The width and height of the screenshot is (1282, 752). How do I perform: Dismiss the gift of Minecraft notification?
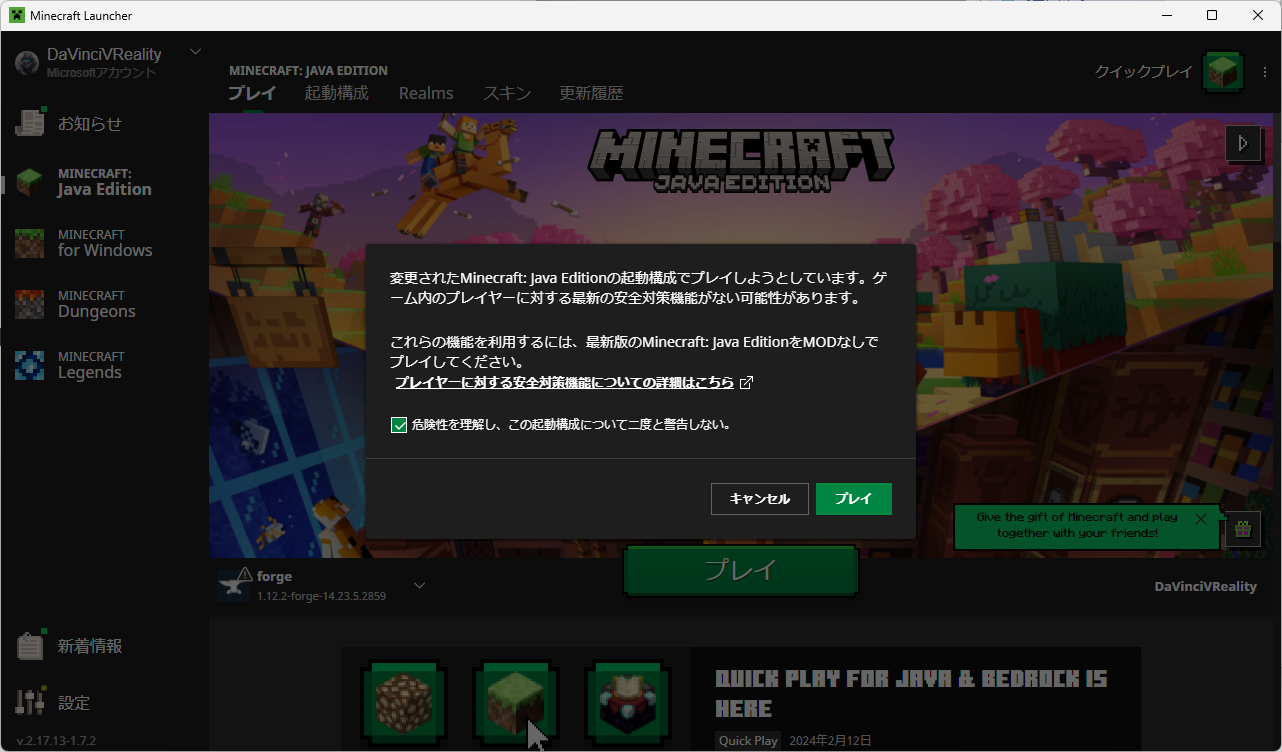(1200, 519)
